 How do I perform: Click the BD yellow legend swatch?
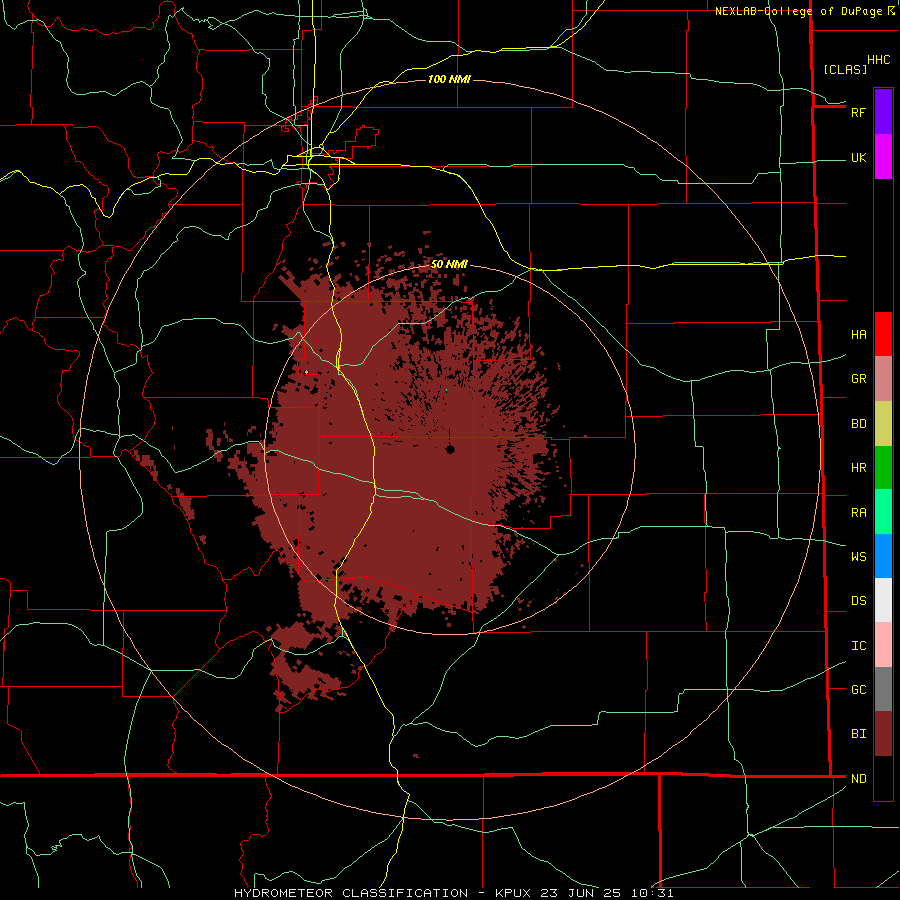[x=883, y=423]
